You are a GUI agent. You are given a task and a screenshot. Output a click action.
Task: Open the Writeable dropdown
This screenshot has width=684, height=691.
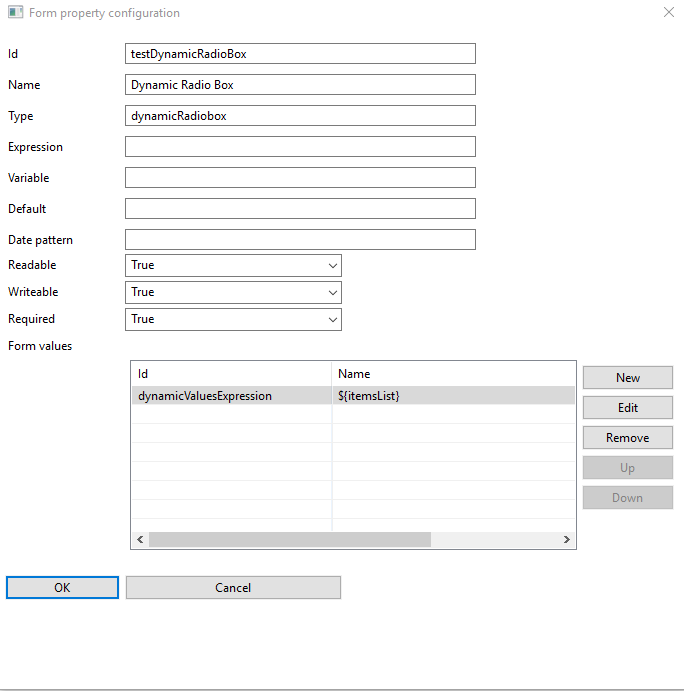coord(233,293)
